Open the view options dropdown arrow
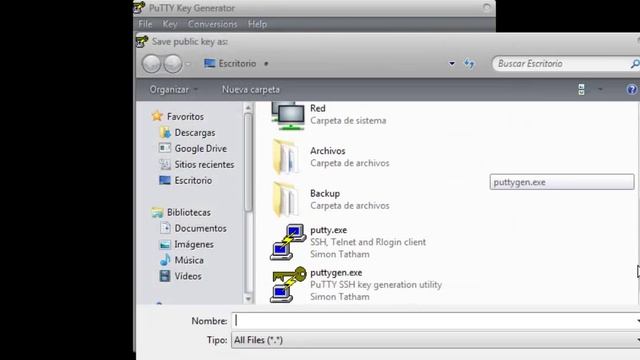 (600, 89)
